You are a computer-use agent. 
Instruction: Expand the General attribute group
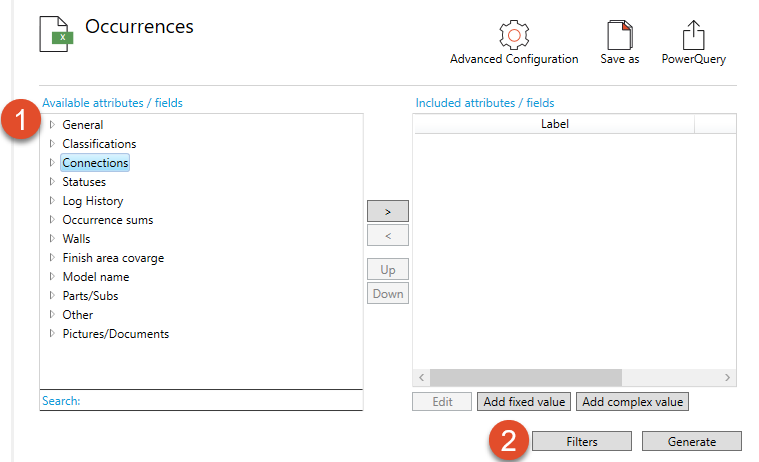click(53, 125)
